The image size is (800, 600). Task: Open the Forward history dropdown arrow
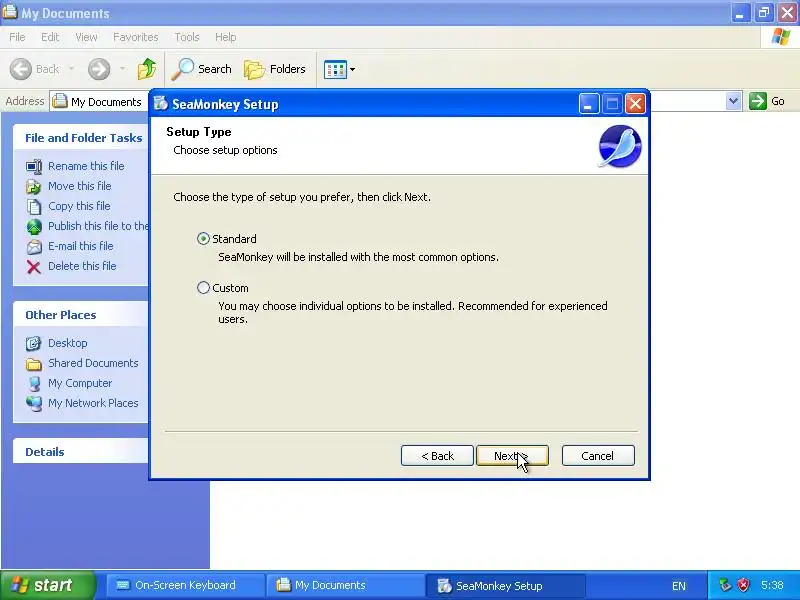coord(122,69)
